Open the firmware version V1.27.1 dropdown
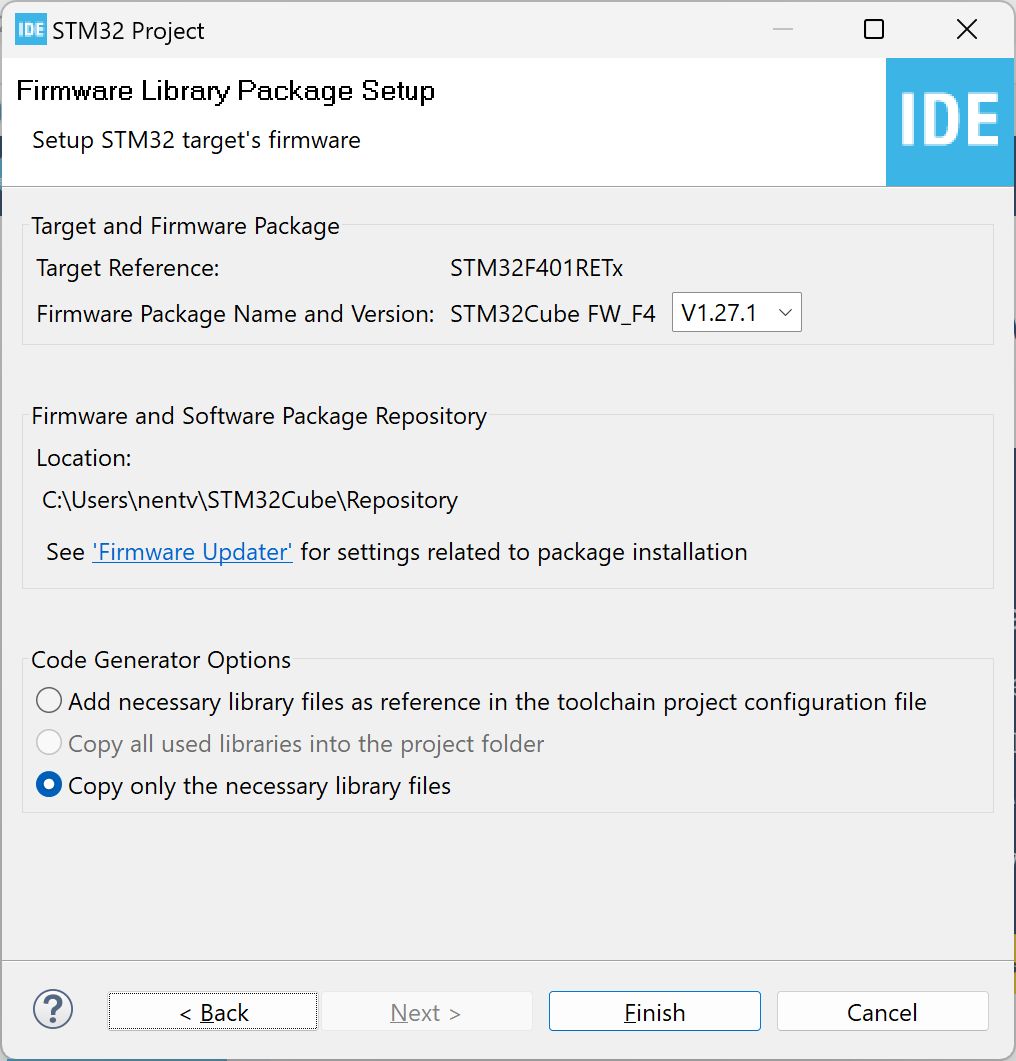 tap(736, 313)
